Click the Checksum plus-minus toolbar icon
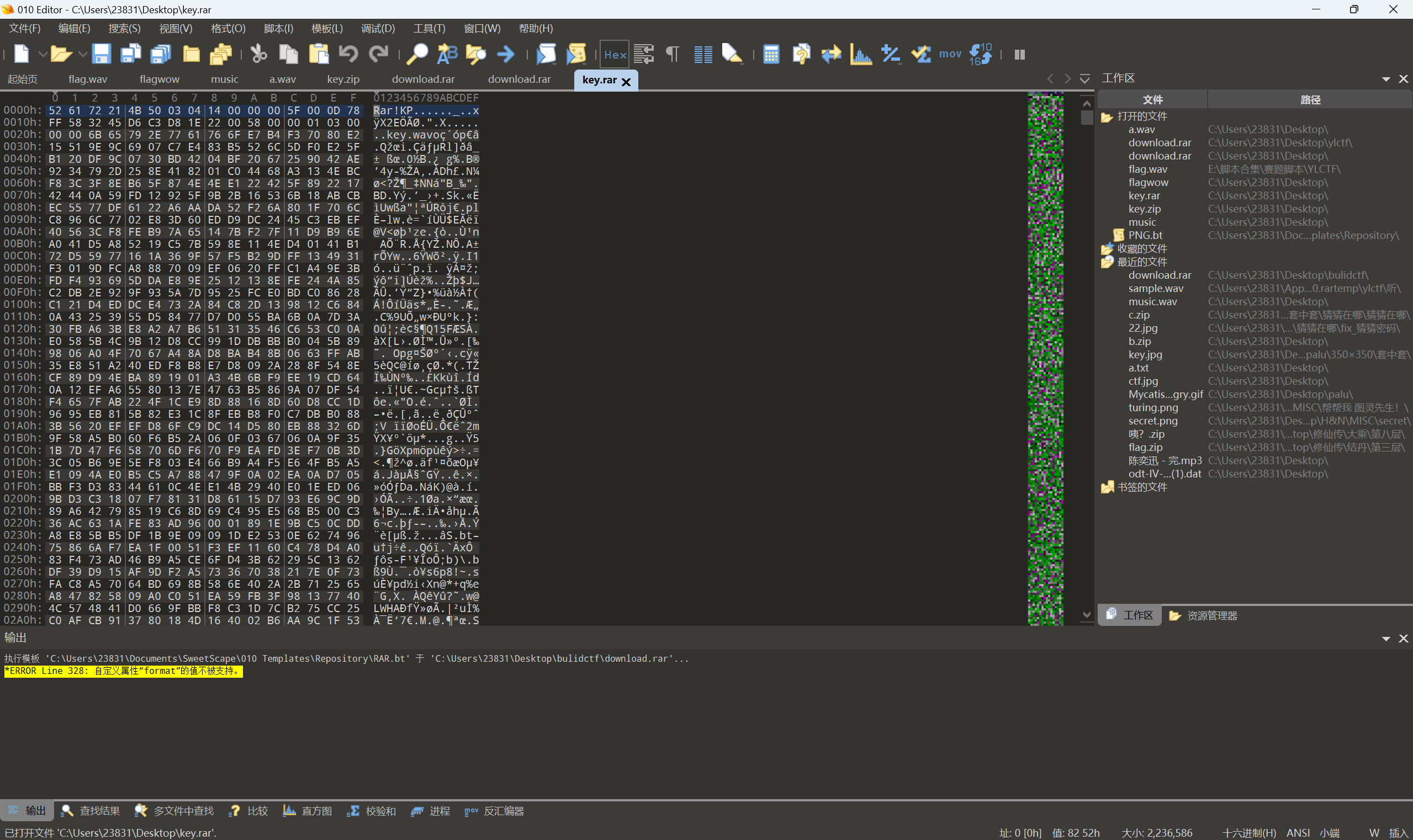Image resolution: width=1413 pixels, height=840 pixels. point(891,54)
